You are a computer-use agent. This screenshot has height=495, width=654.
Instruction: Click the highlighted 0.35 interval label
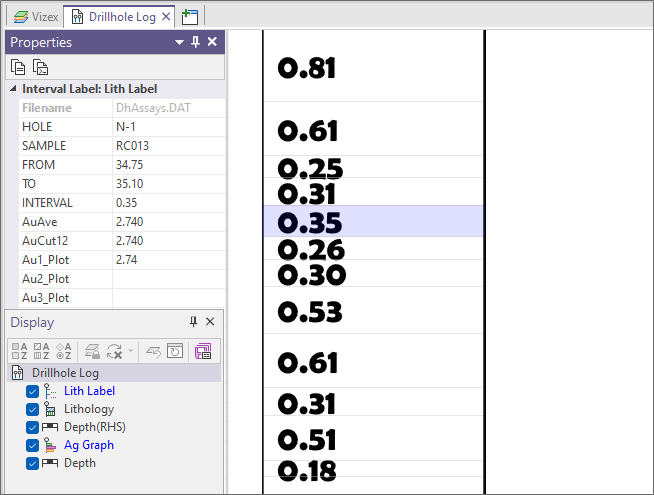(309, 222)
